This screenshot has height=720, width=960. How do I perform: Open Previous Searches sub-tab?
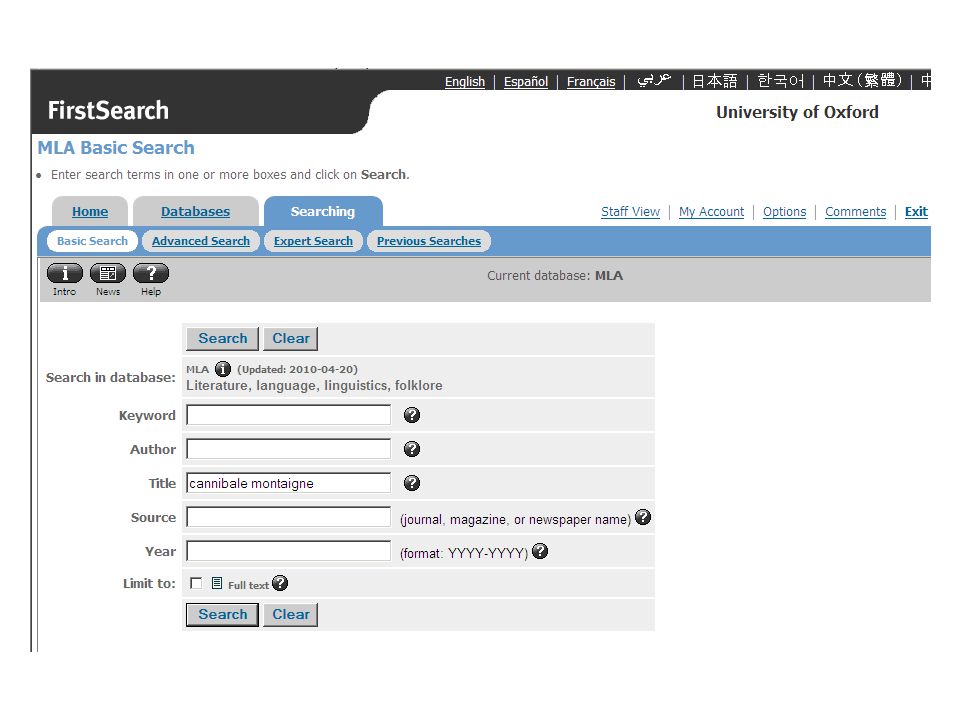[x=429, y=241]
